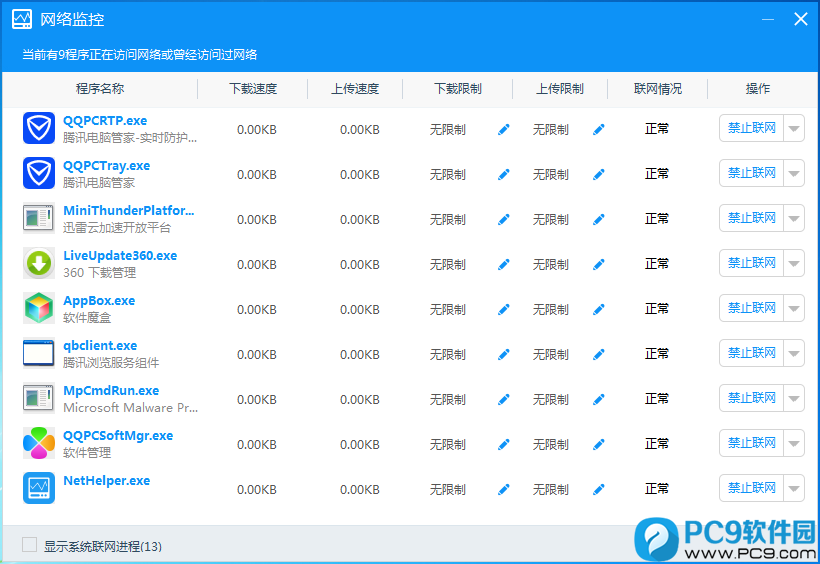The height and width of the screenshot is (564, 820).
Task: Expand action dropdown for NetHelper.exe
Action: [x=794, y=488]
